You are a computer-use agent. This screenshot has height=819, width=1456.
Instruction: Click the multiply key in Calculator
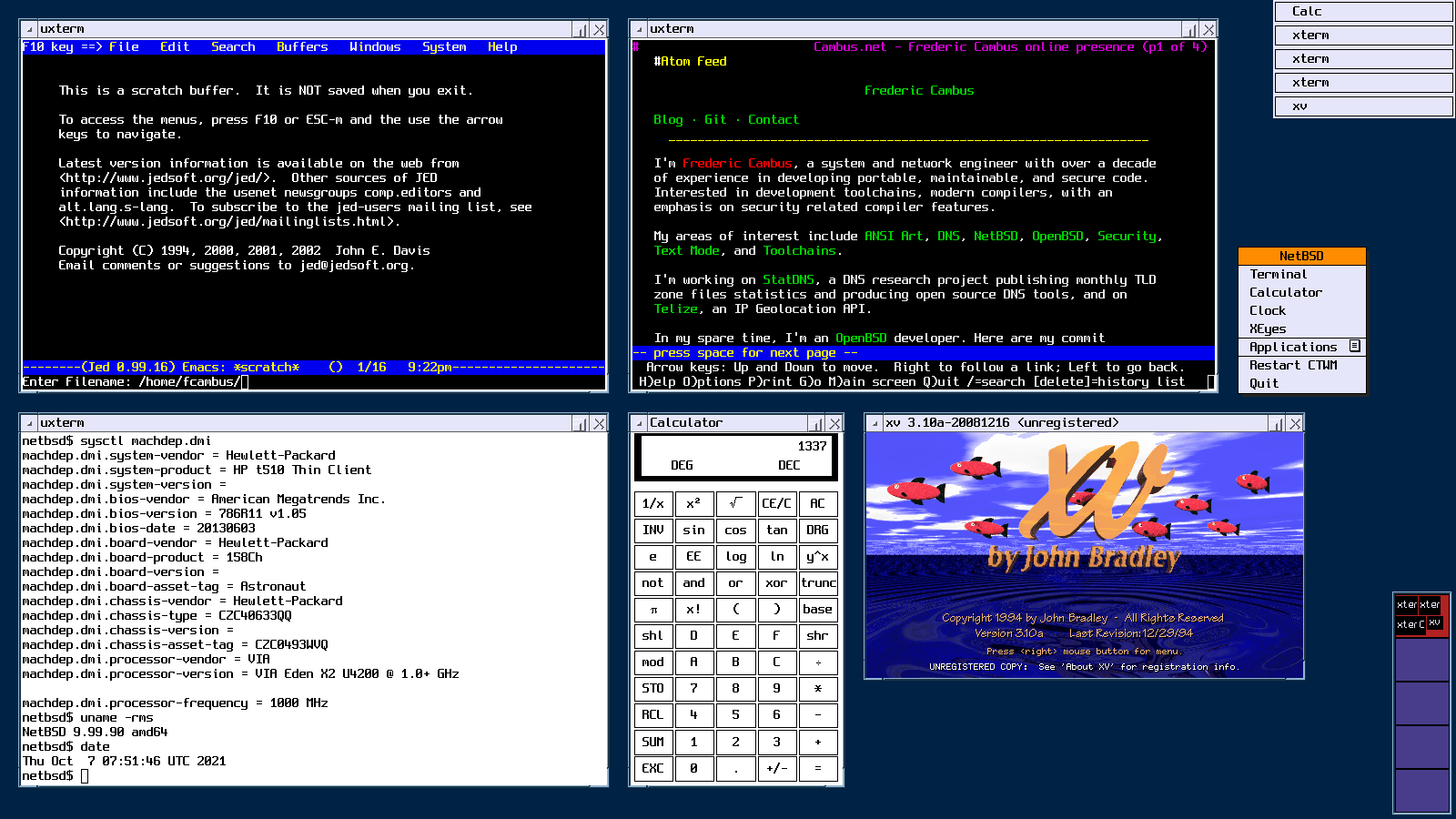[x=818, y=689]
